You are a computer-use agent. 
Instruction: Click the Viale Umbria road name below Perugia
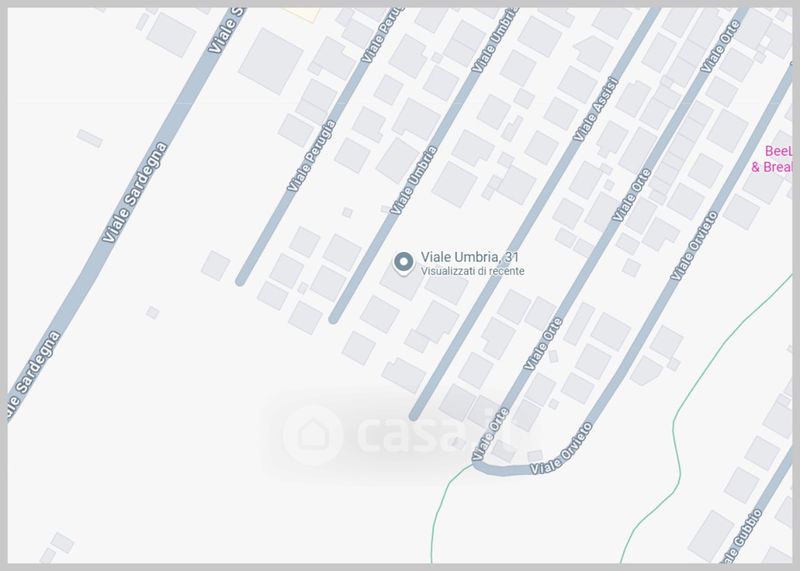(414, 180)
